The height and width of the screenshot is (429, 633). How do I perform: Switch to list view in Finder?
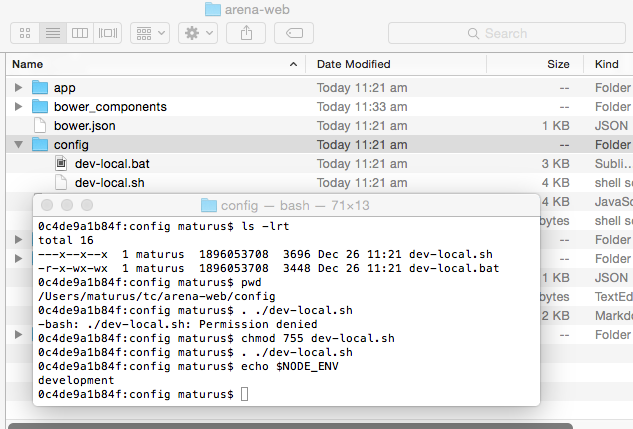(52, 33)
